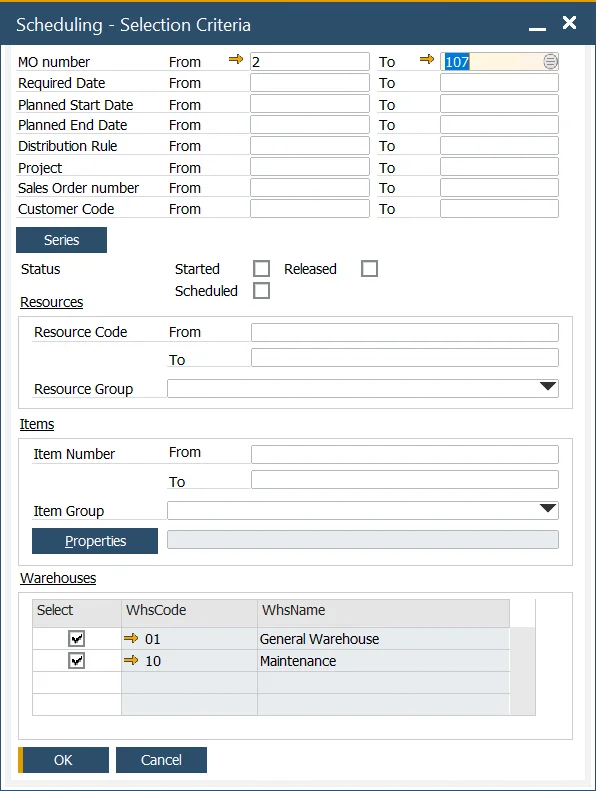
Task: Click the link arrow beside MO number To
Action: click(427, 60)
